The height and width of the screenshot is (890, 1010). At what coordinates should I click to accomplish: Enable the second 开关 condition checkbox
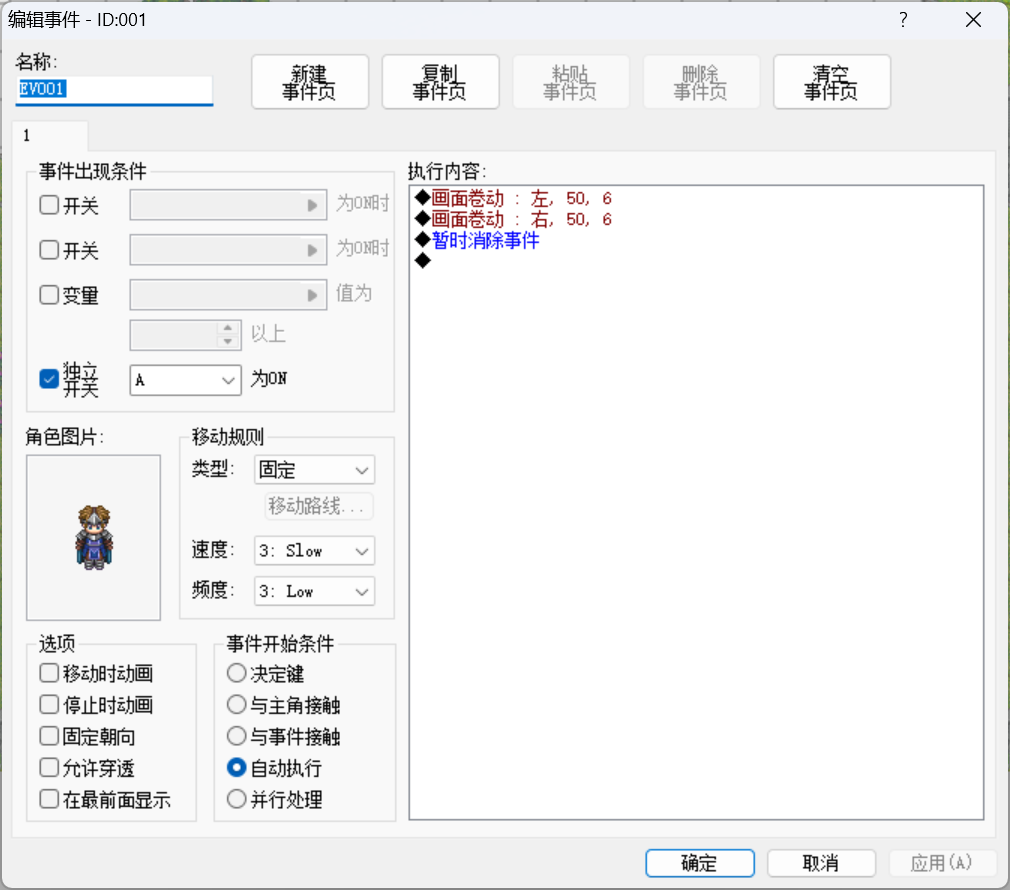pyautogui.click(x=49, y=250)
